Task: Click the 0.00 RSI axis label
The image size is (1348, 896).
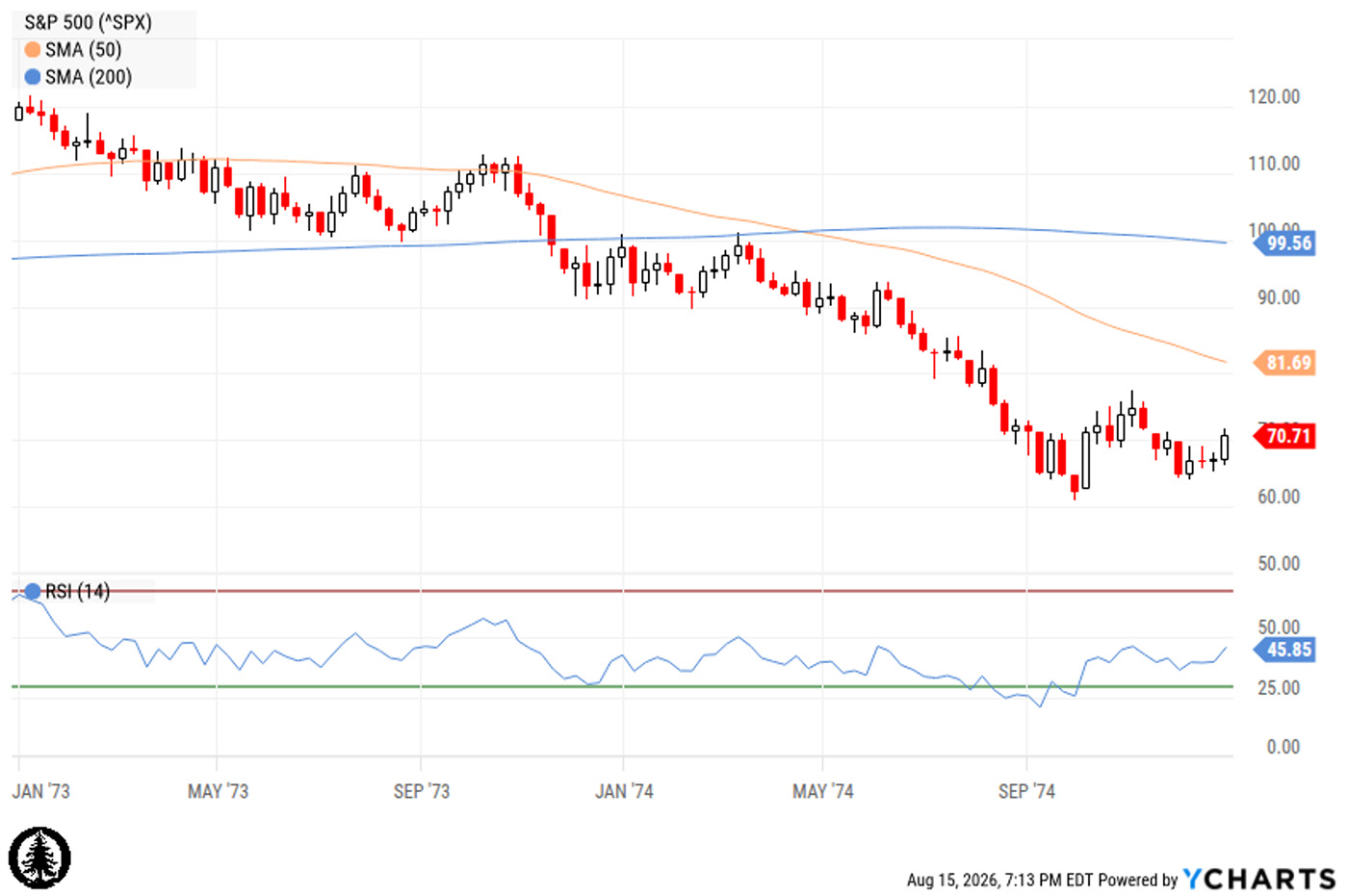Action: [x=1283, y=747]
